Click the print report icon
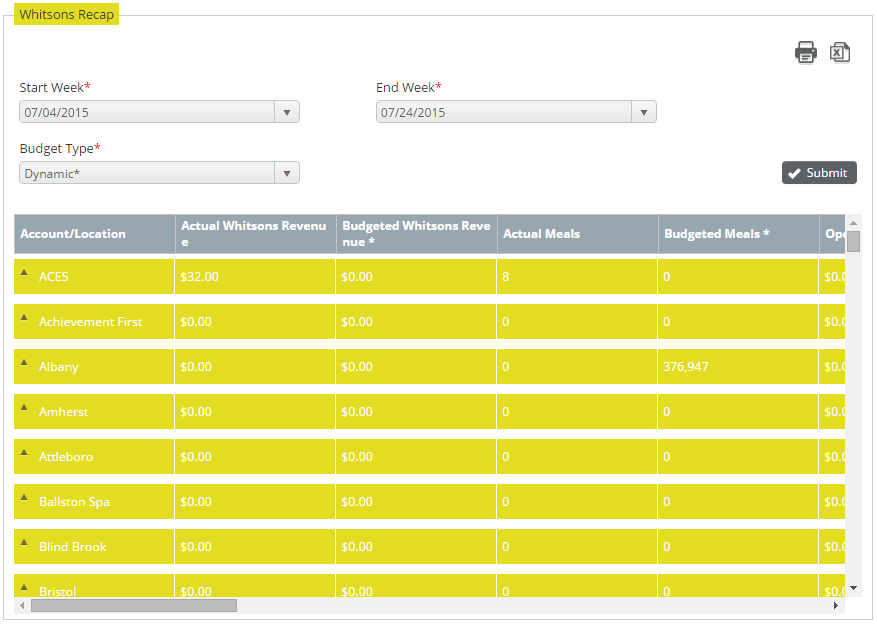 [806, 53]
